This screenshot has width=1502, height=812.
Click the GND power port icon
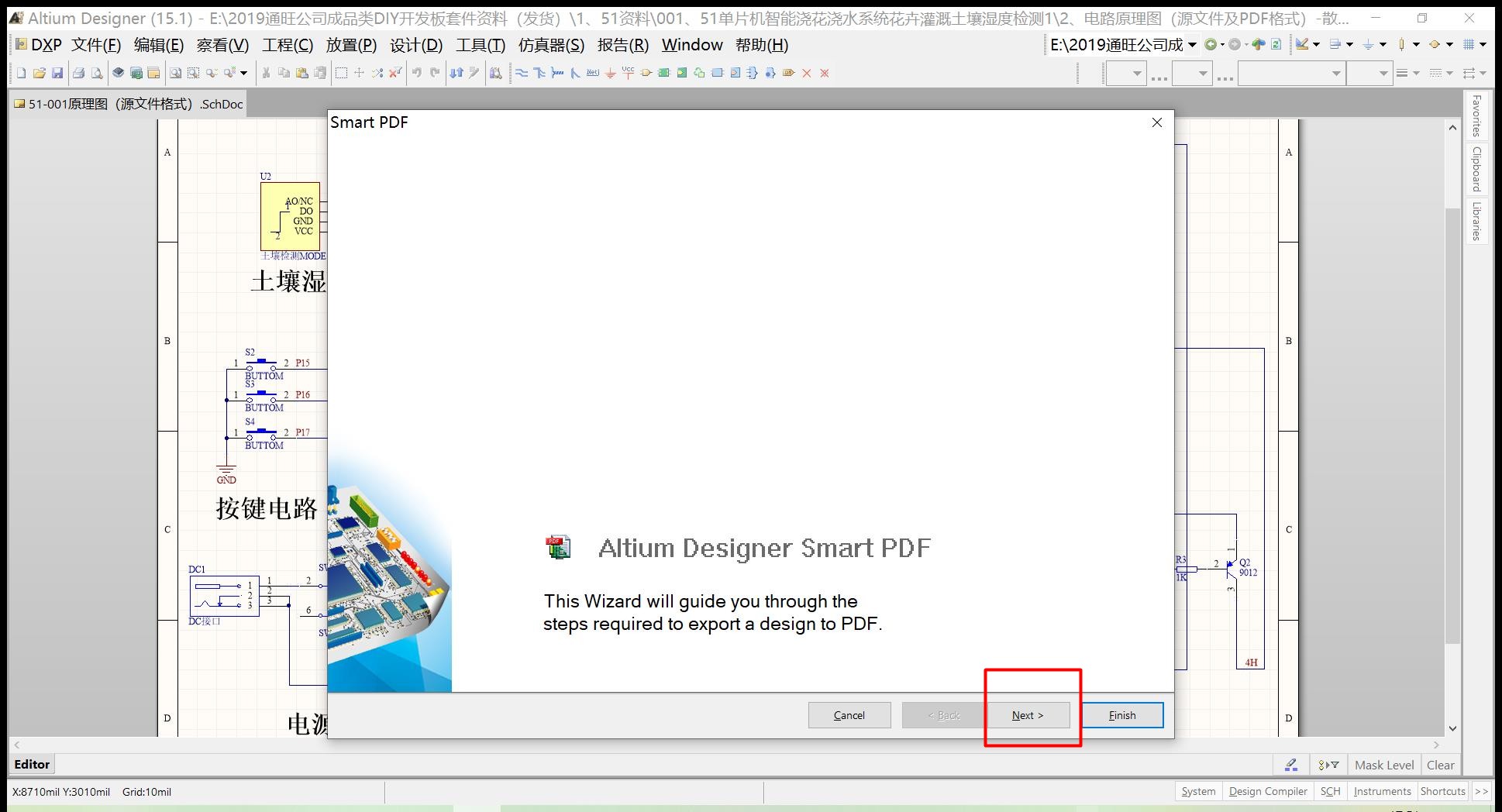pyautogui.click(x=610, y=73)
